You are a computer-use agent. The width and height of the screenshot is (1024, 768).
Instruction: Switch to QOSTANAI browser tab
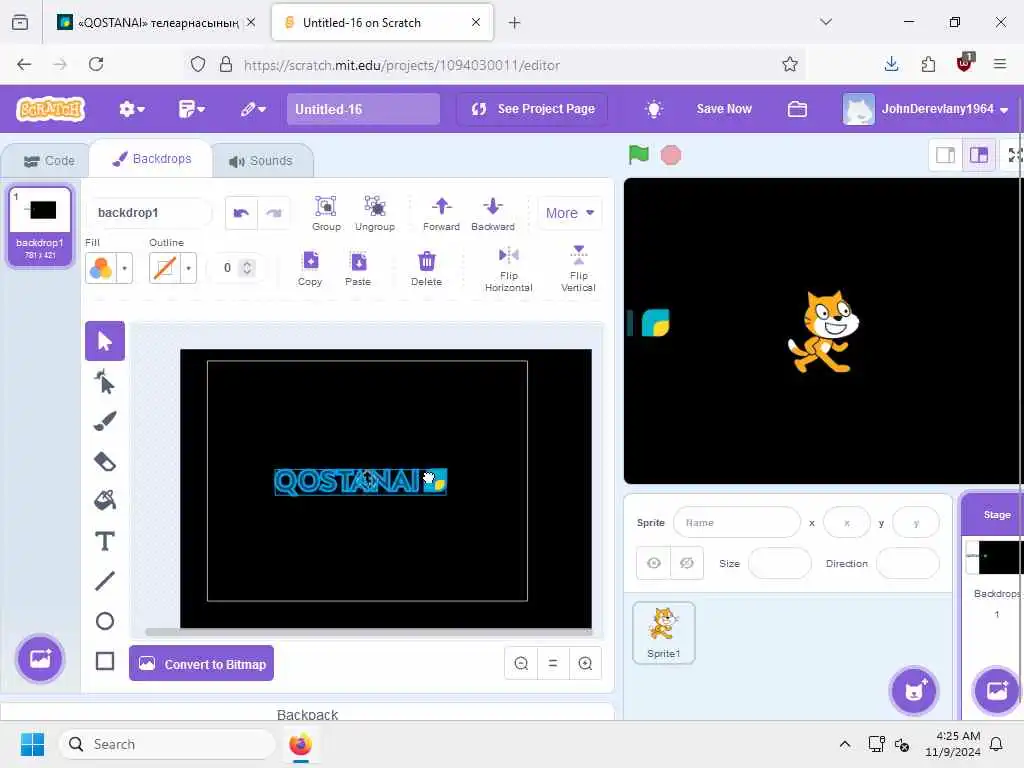coord(155,22)
